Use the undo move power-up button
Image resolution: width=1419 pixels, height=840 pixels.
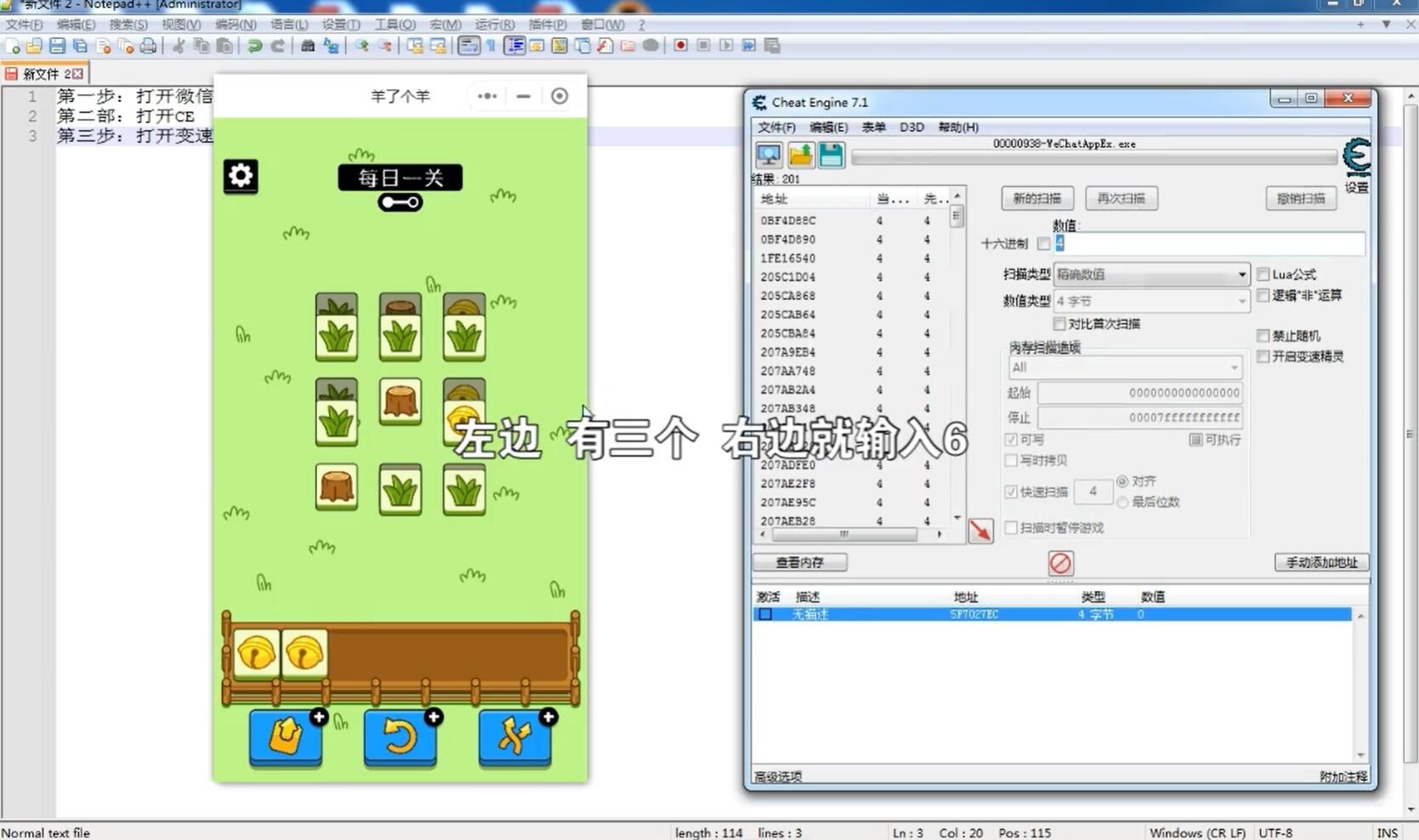tap(400, 736)
